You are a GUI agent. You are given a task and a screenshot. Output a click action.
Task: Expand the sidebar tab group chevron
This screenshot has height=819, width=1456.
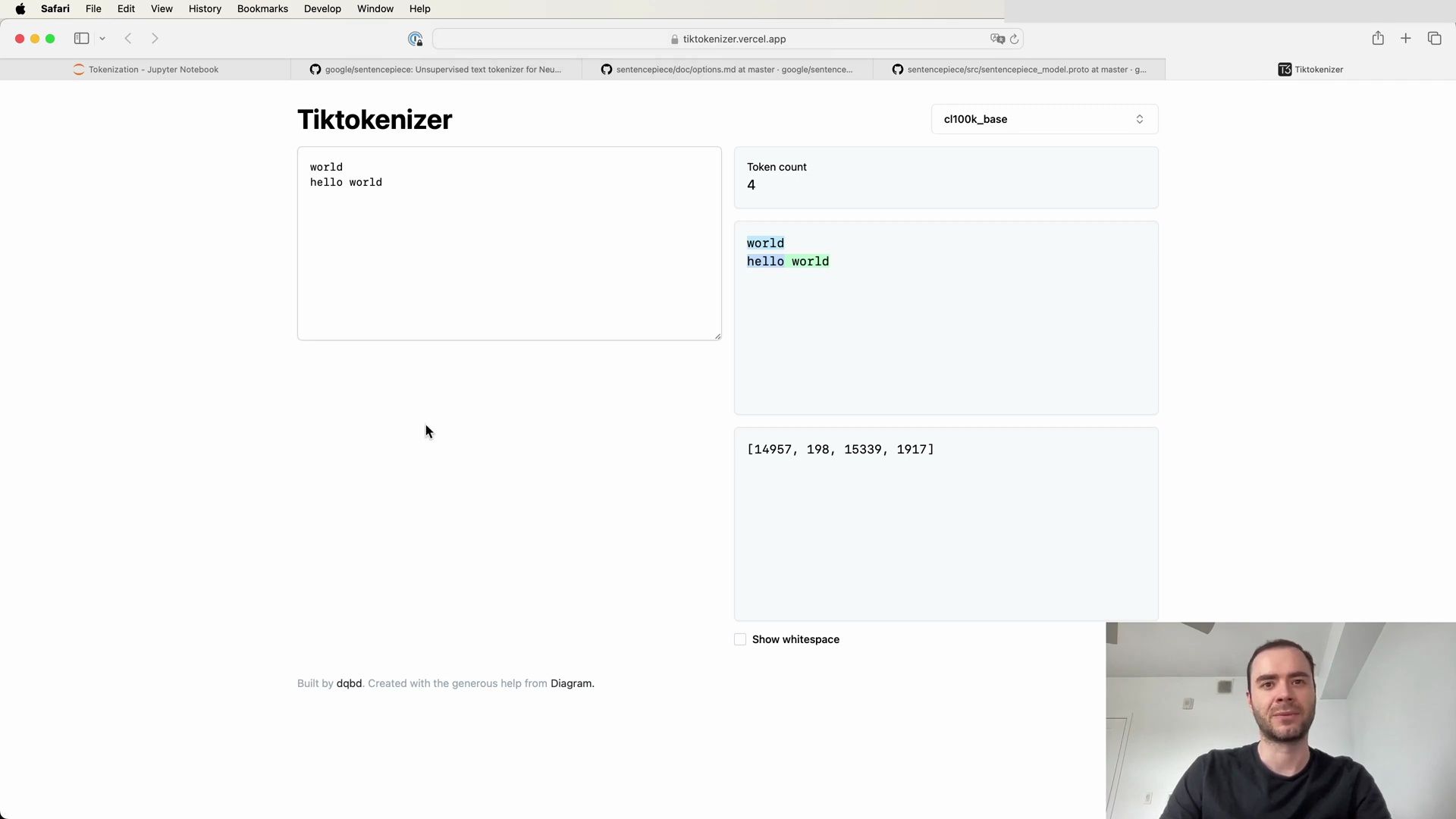point(102,39)
